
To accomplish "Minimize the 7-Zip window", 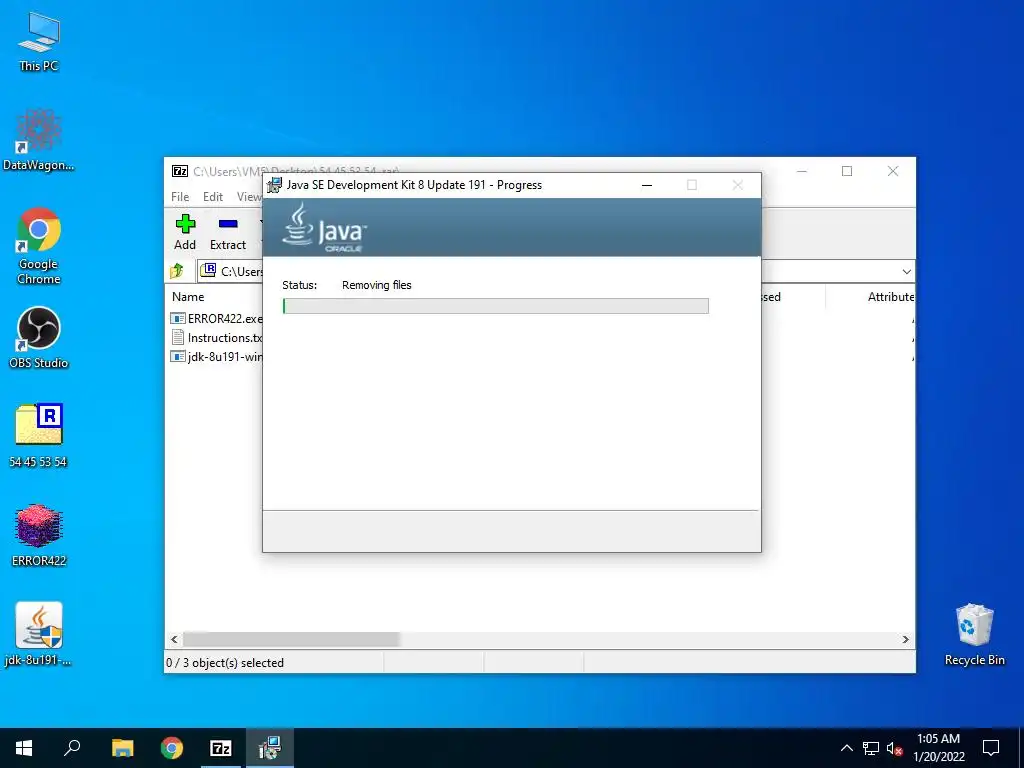I will pos(802,171).
